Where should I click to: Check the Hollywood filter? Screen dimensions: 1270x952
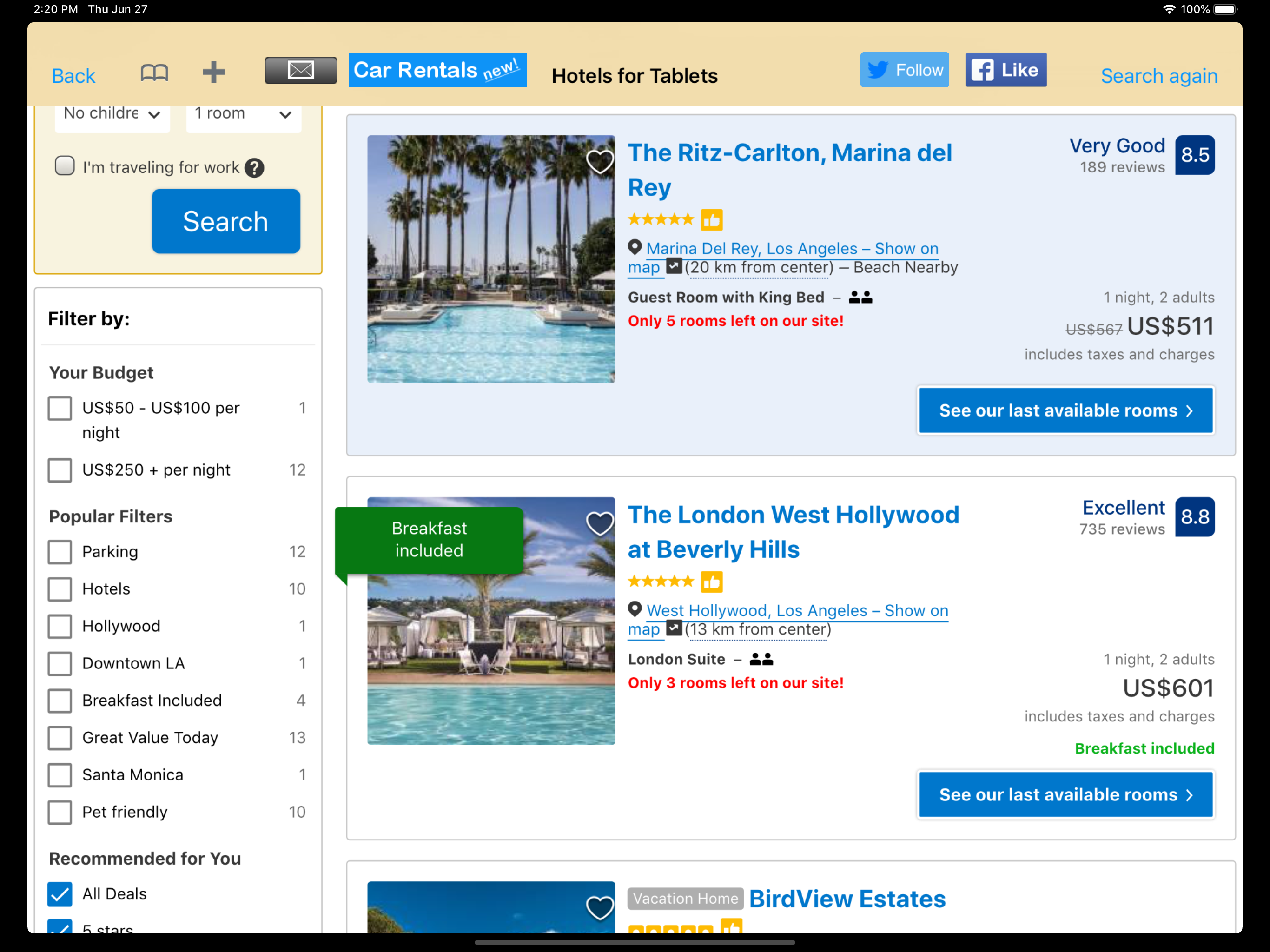(60, 627)
